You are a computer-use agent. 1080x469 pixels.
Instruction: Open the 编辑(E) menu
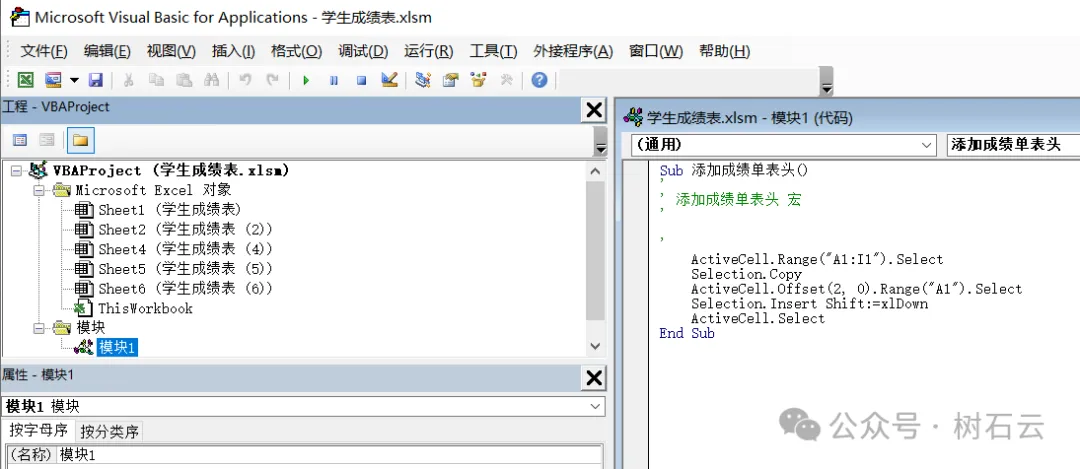107,51
